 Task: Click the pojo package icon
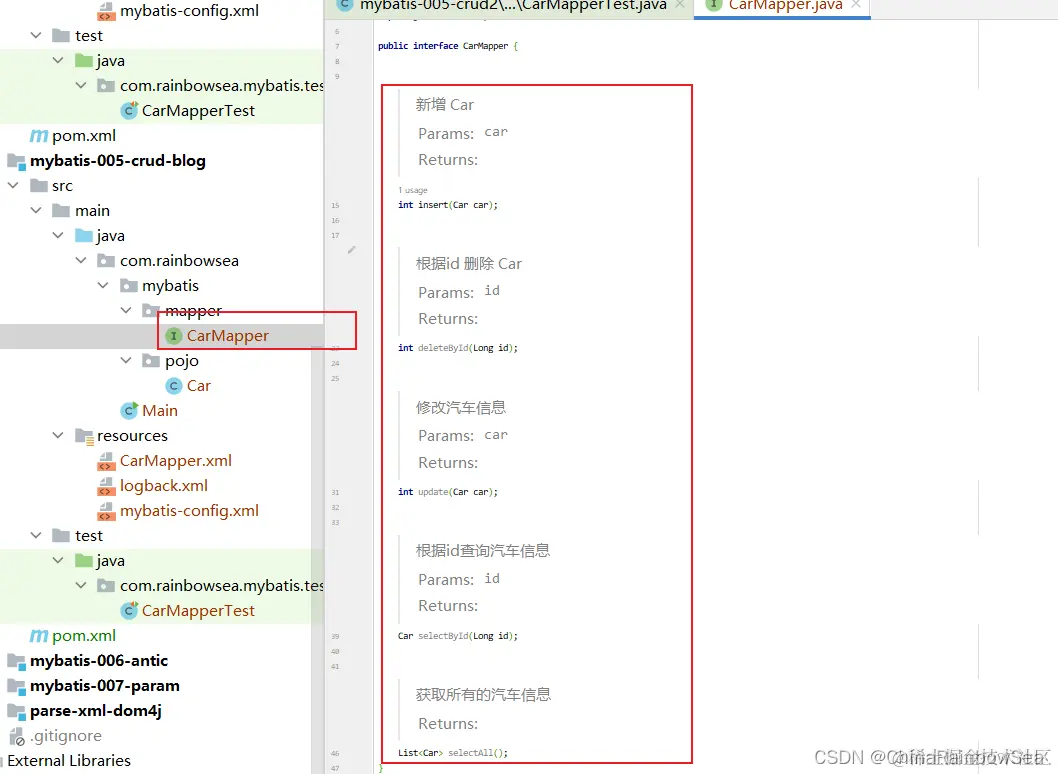point(150,360)
